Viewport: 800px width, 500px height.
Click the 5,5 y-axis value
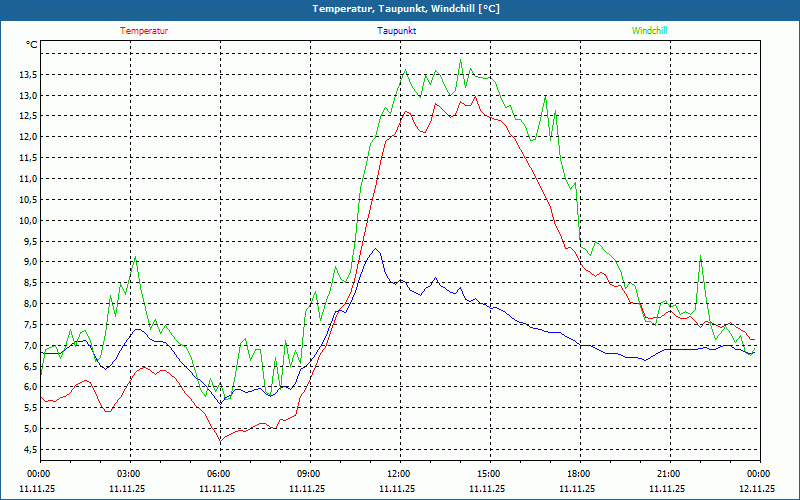30,408
